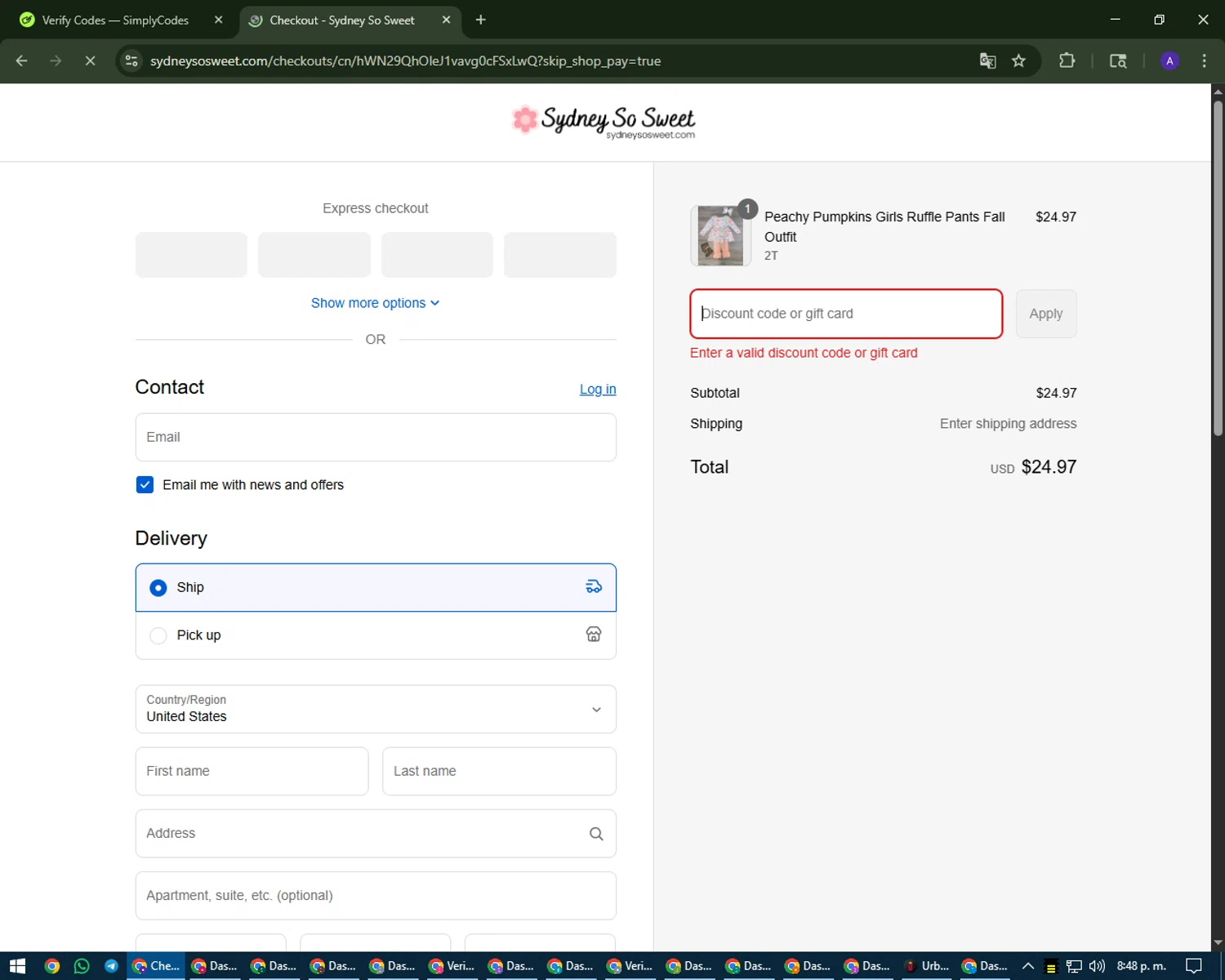
Task: Open Chrome three-dot menu
Action: (x=1204, y=61)
